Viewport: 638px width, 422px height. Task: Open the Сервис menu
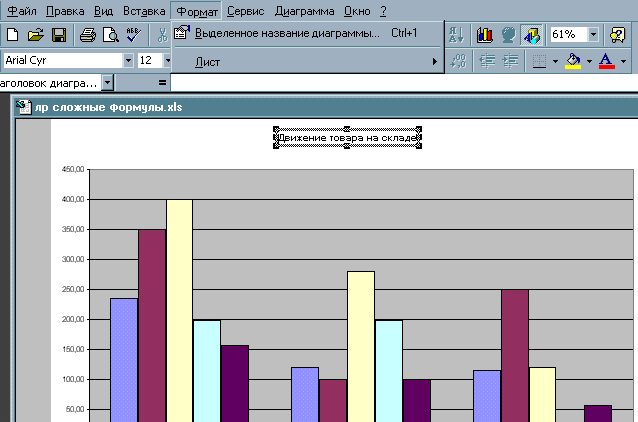pyautogui.click(x=245, y=11)
